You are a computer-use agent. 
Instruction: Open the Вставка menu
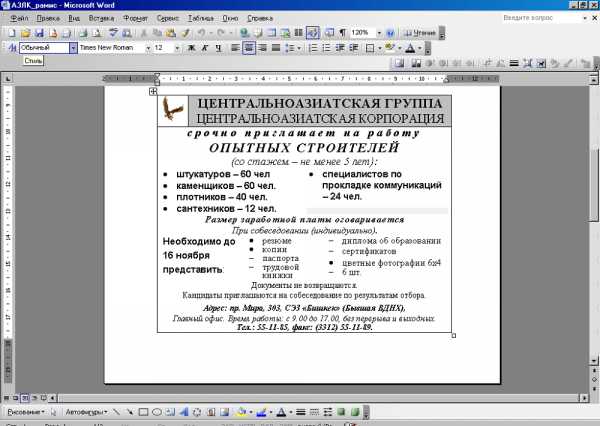point(101,18)
